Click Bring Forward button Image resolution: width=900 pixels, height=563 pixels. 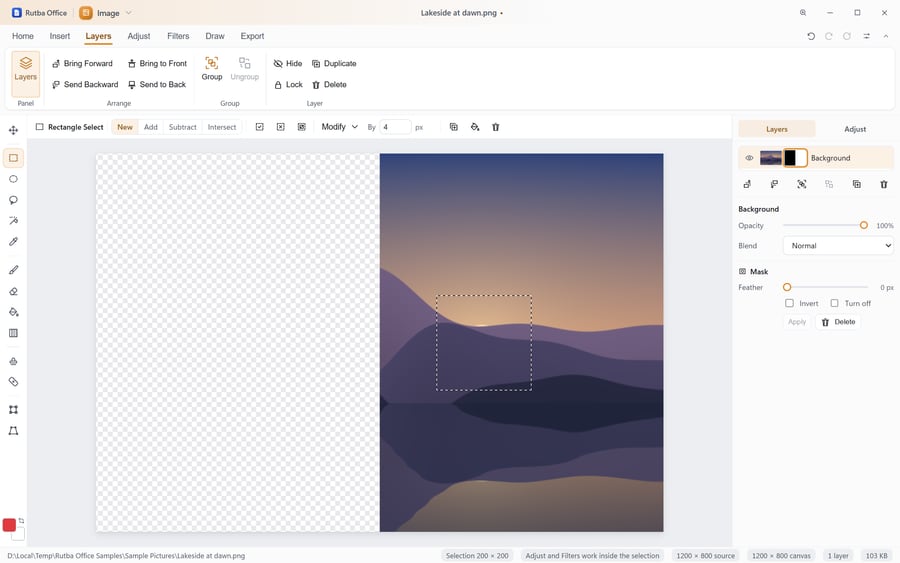click(x=83, y=64)
